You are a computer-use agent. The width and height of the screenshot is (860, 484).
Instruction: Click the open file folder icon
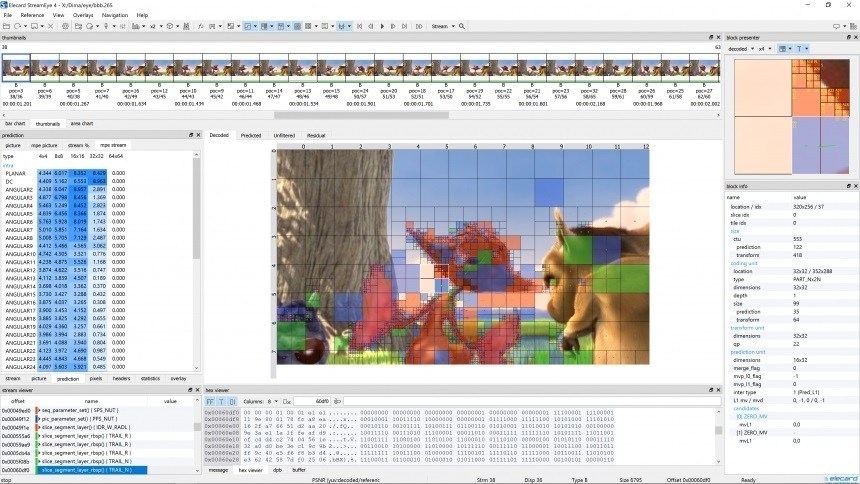coord(6,27)
